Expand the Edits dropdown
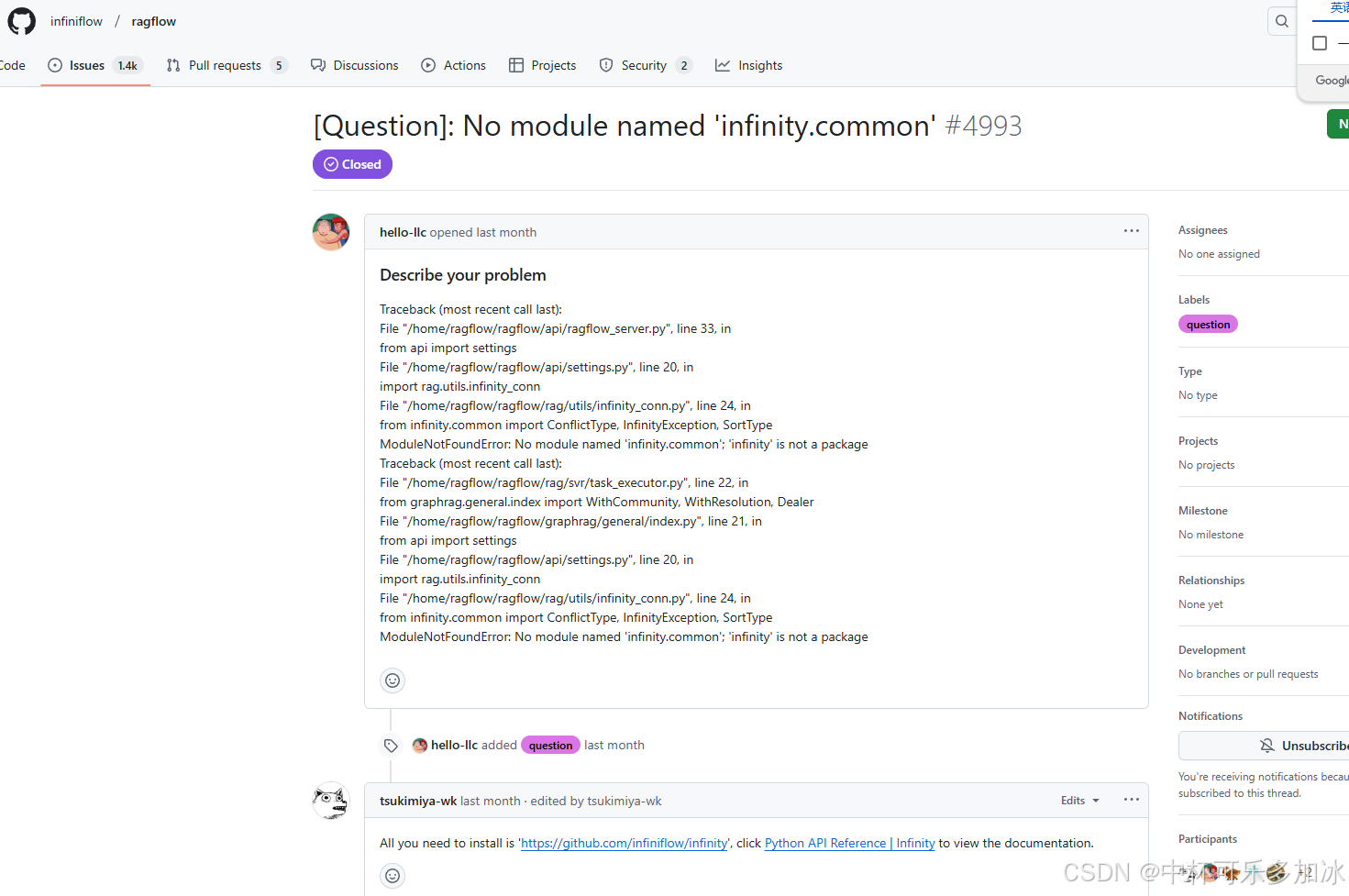Viewport: 1349px width, 896px height. pos(1079,801)
